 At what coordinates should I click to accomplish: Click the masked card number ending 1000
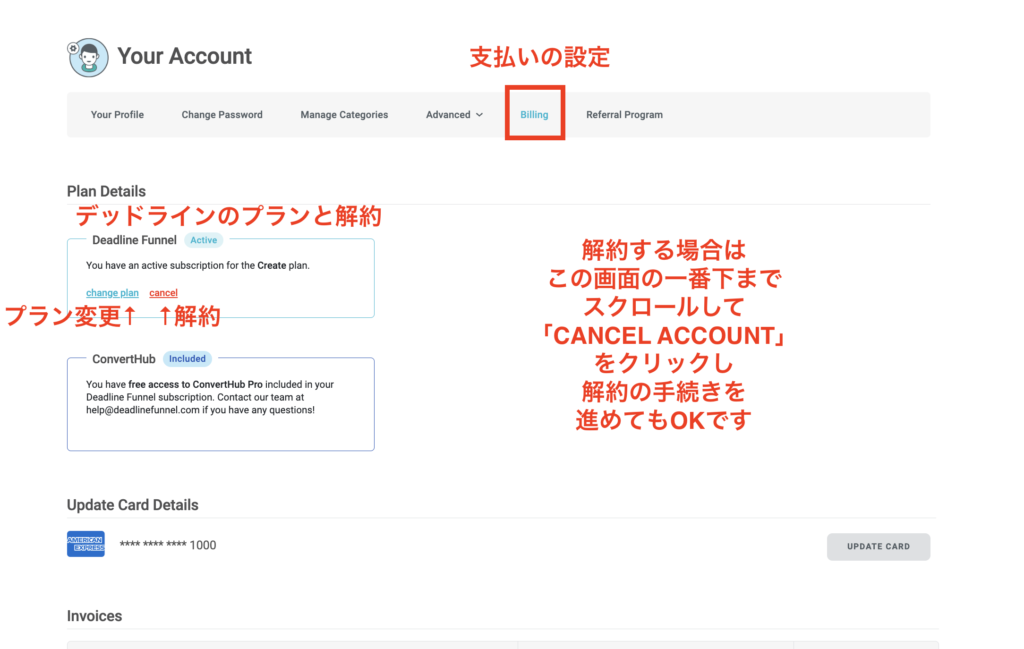[168, 545]
